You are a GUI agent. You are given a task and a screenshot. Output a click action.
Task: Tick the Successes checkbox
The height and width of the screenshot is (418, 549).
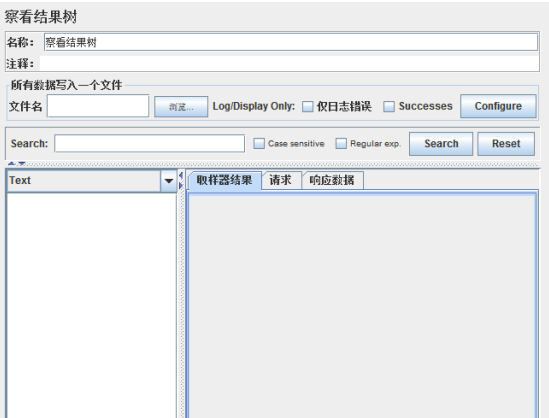coord(389,106)
